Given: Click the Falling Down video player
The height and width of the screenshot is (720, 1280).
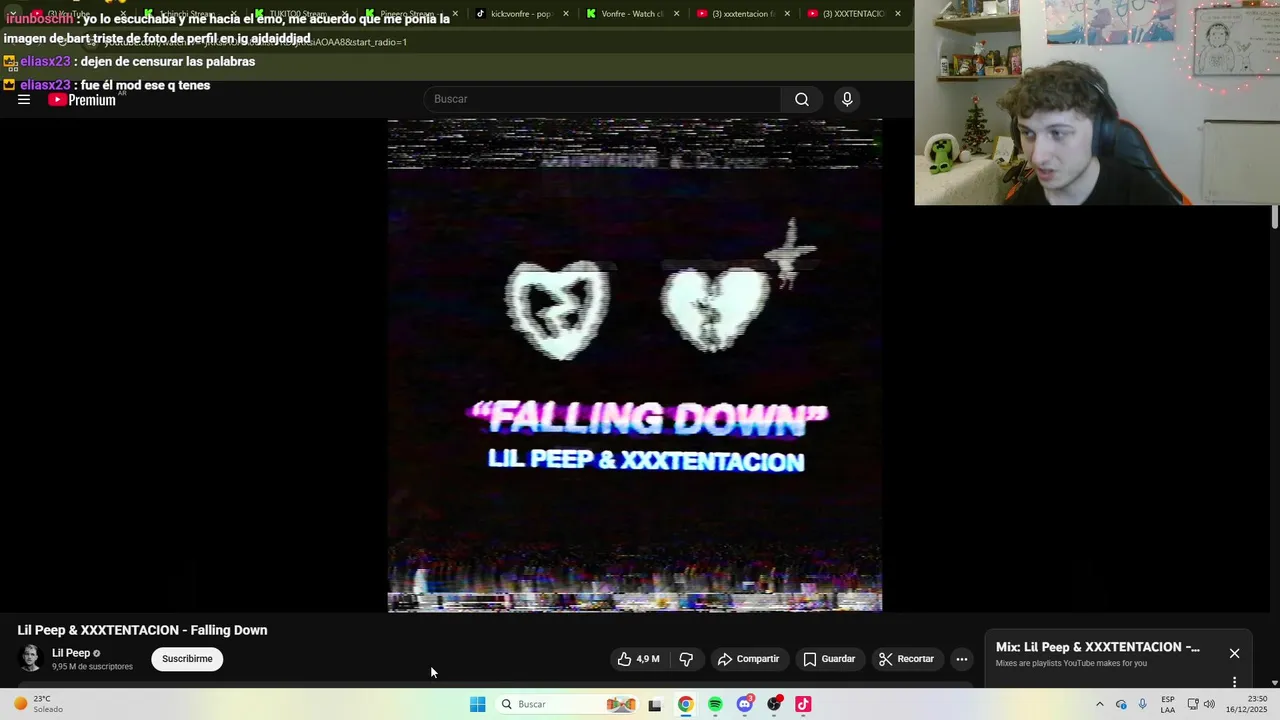Looking at the screenshot, I should coord(635,365).
